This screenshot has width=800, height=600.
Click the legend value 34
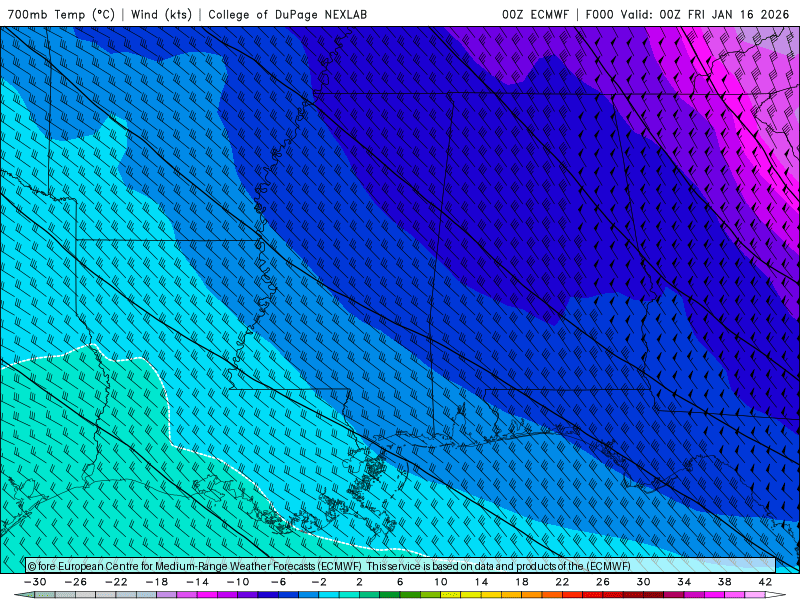(684, 582)
